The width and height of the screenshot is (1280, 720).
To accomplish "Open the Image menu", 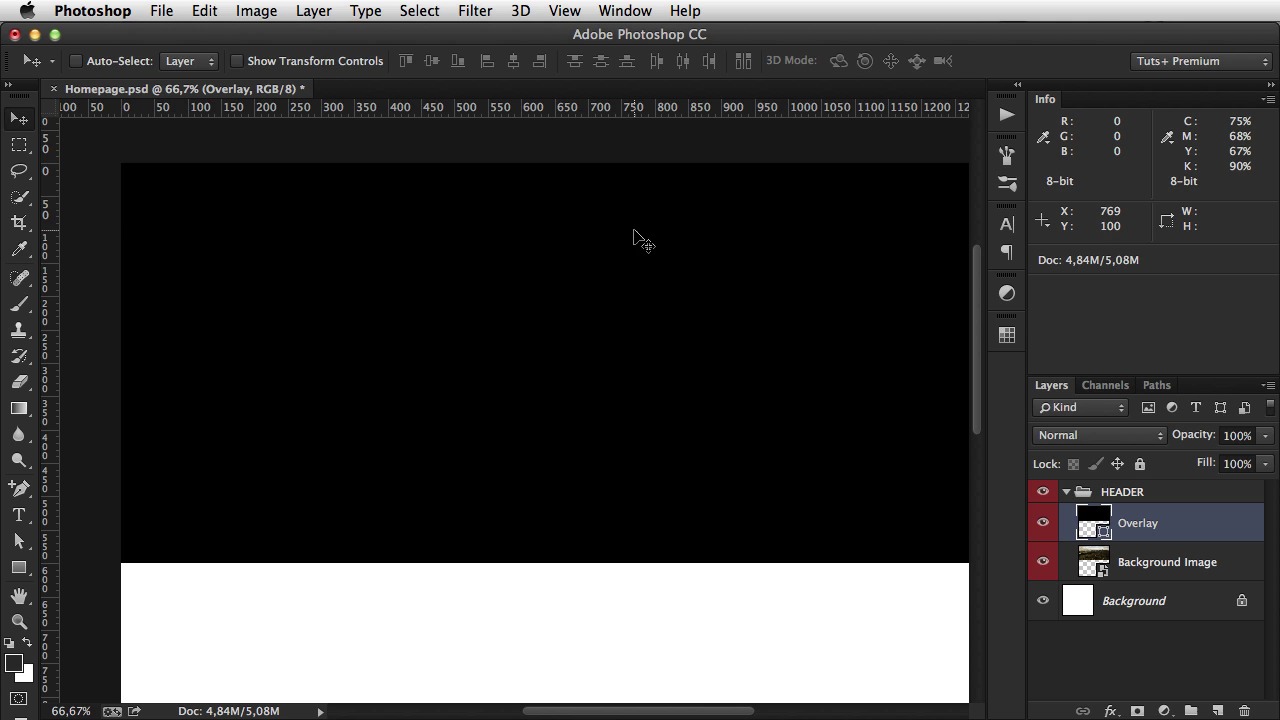I will pos(256,11).
